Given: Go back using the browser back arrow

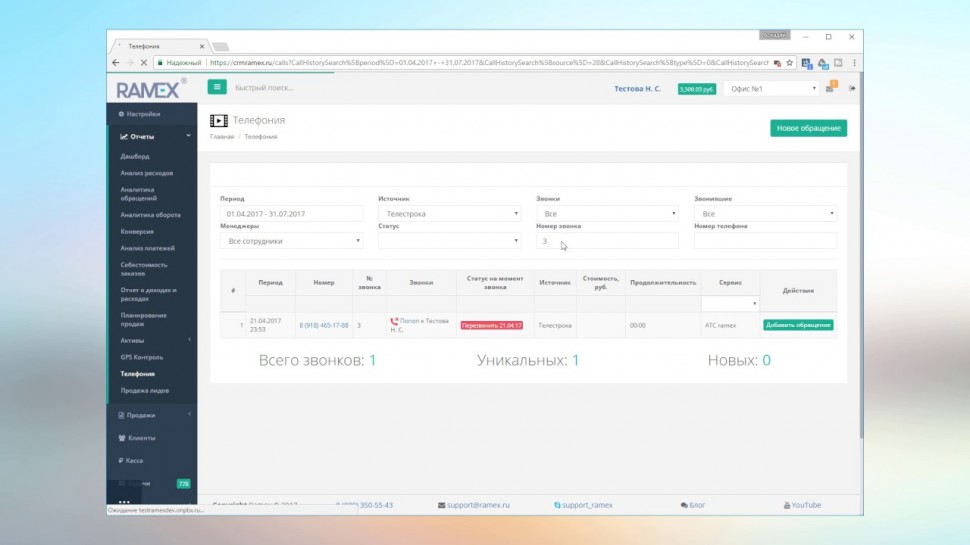Looking at the screenshot, I should (116, 62).
